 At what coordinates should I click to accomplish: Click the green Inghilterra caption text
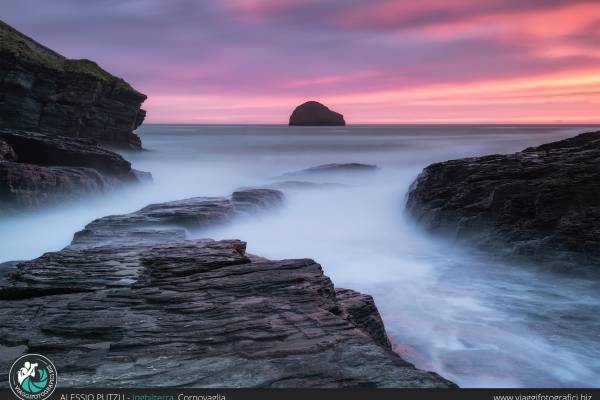pos(153,396)
